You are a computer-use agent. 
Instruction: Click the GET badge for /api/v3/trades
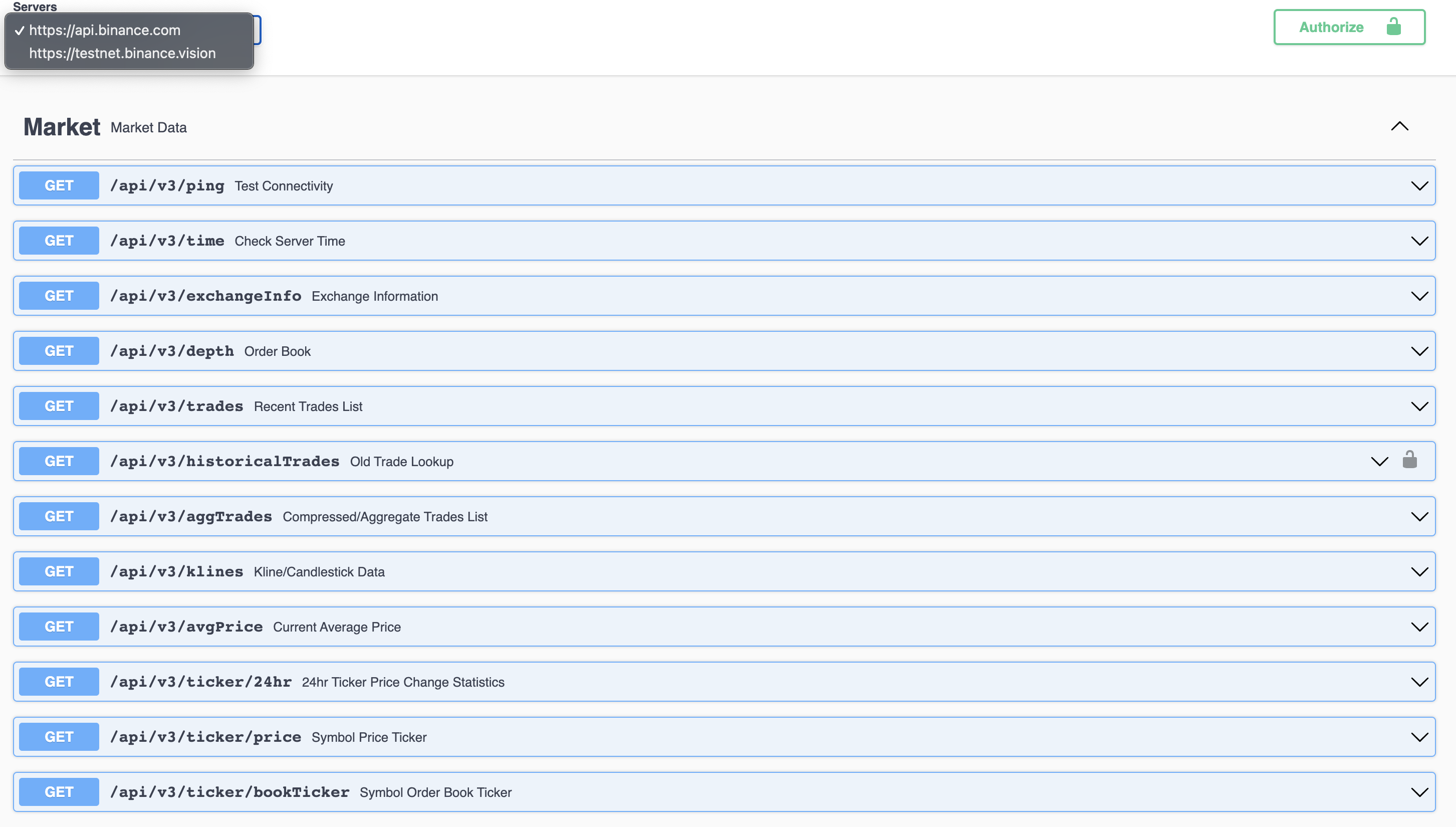tap(59, 406)
